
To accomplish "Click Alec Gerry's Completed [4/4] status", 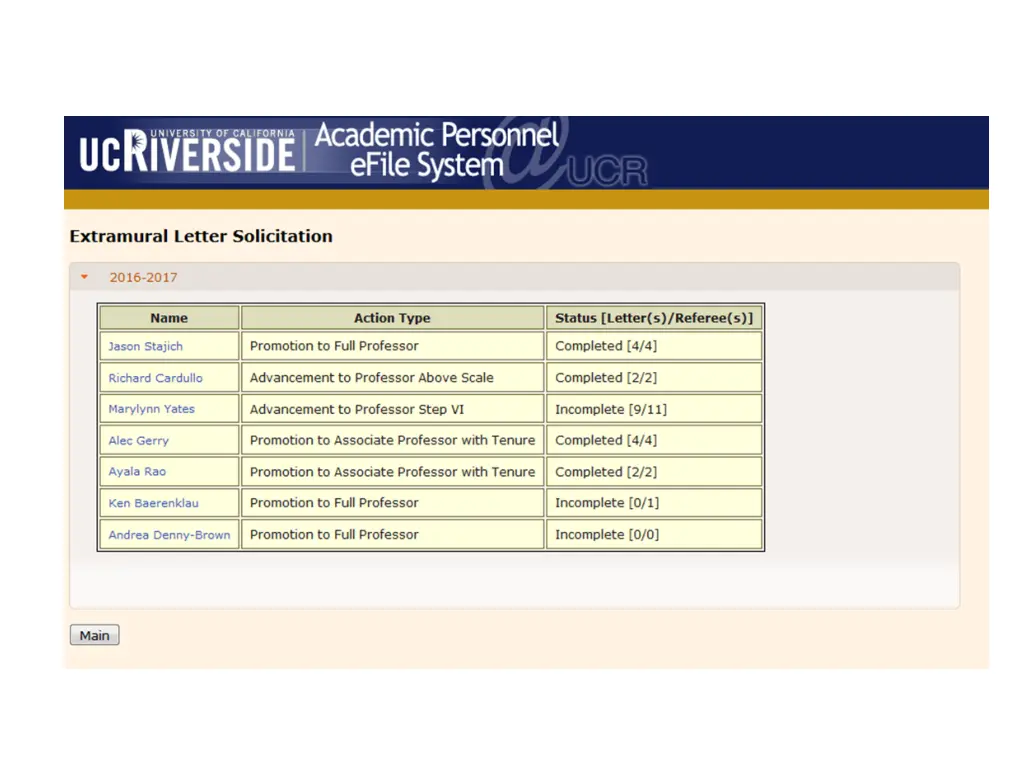I will click(x=654, y=440).
